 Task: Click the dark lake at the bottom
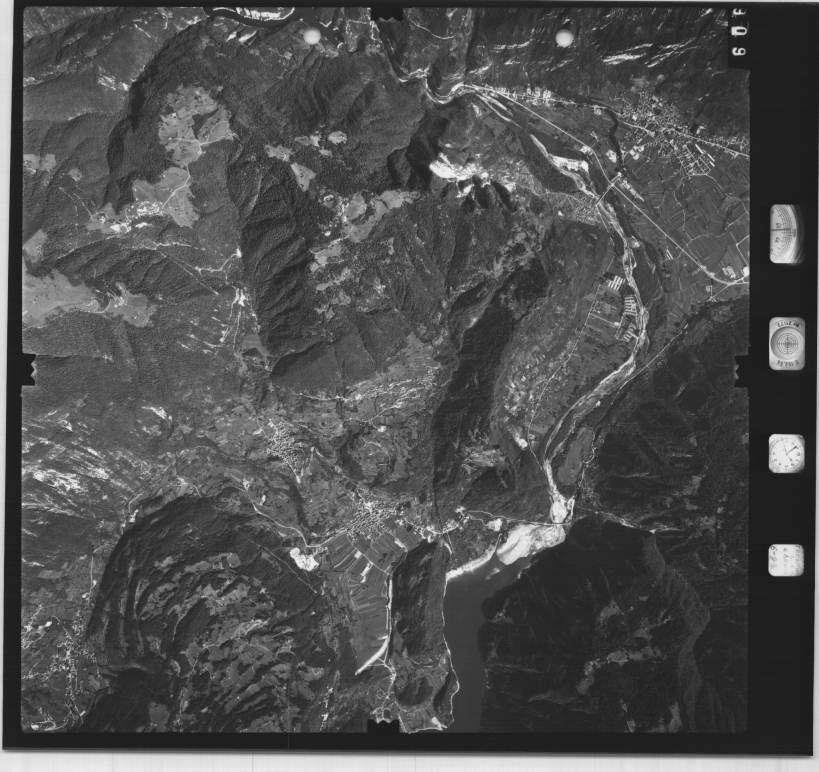pos(463,640)
